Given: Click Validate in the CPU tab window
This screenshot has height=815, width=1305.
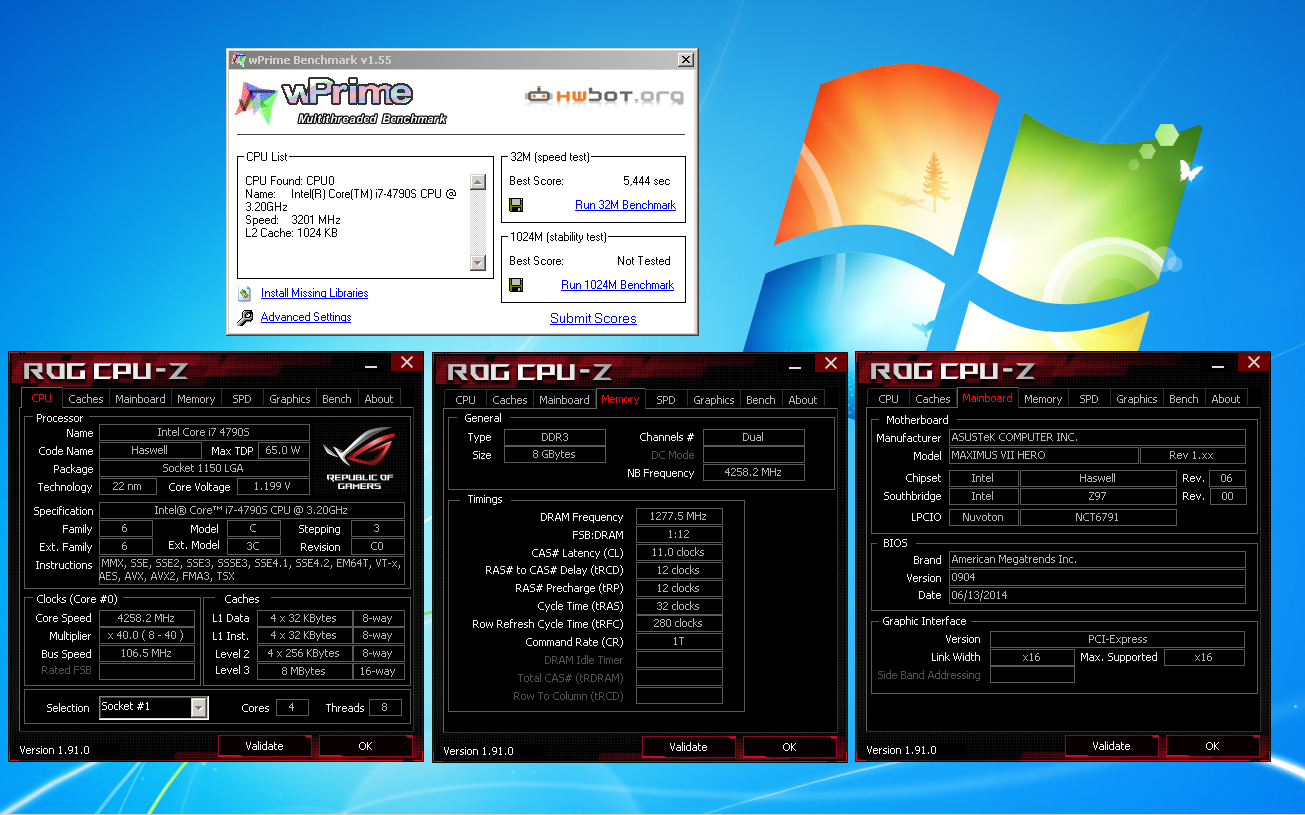Looking at the screenshot, I should click(264, 746).
